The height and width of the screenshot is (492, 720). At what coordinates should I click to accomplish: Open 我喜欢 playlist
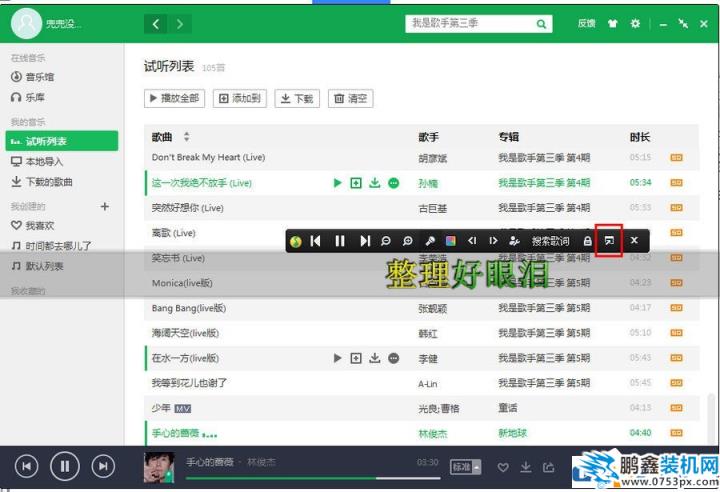tap(32, 225)
